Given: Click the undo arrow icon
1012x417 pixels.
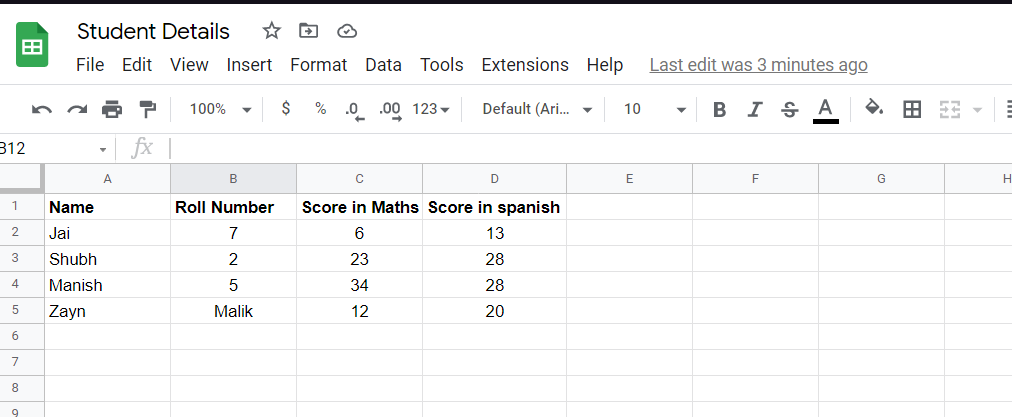Looking at the screenshot, I should click(x=41, y=109).
